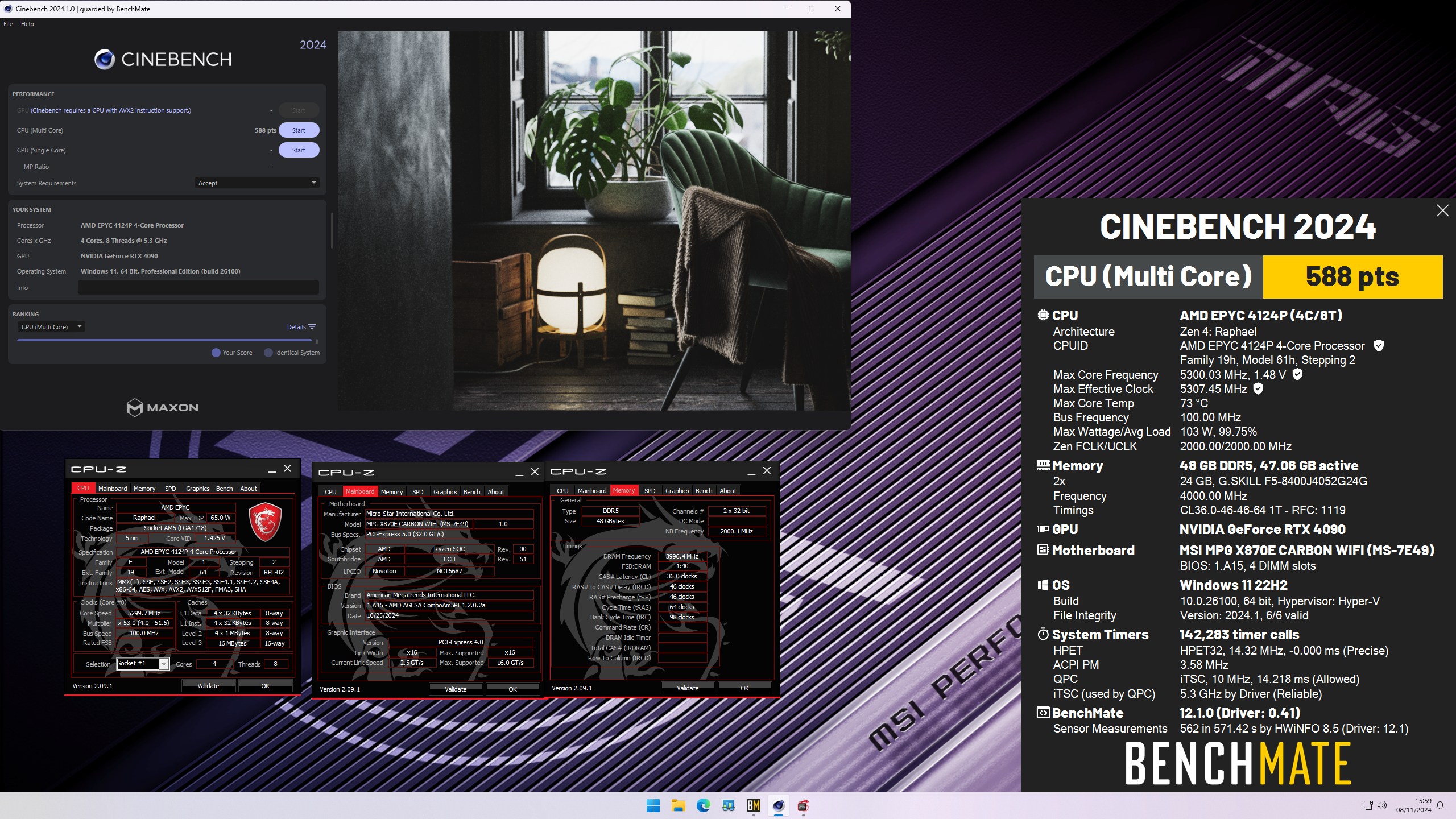Toggle the Your Score legend marker
This screenshot has height=819, width=1456.
pos(216,353)
